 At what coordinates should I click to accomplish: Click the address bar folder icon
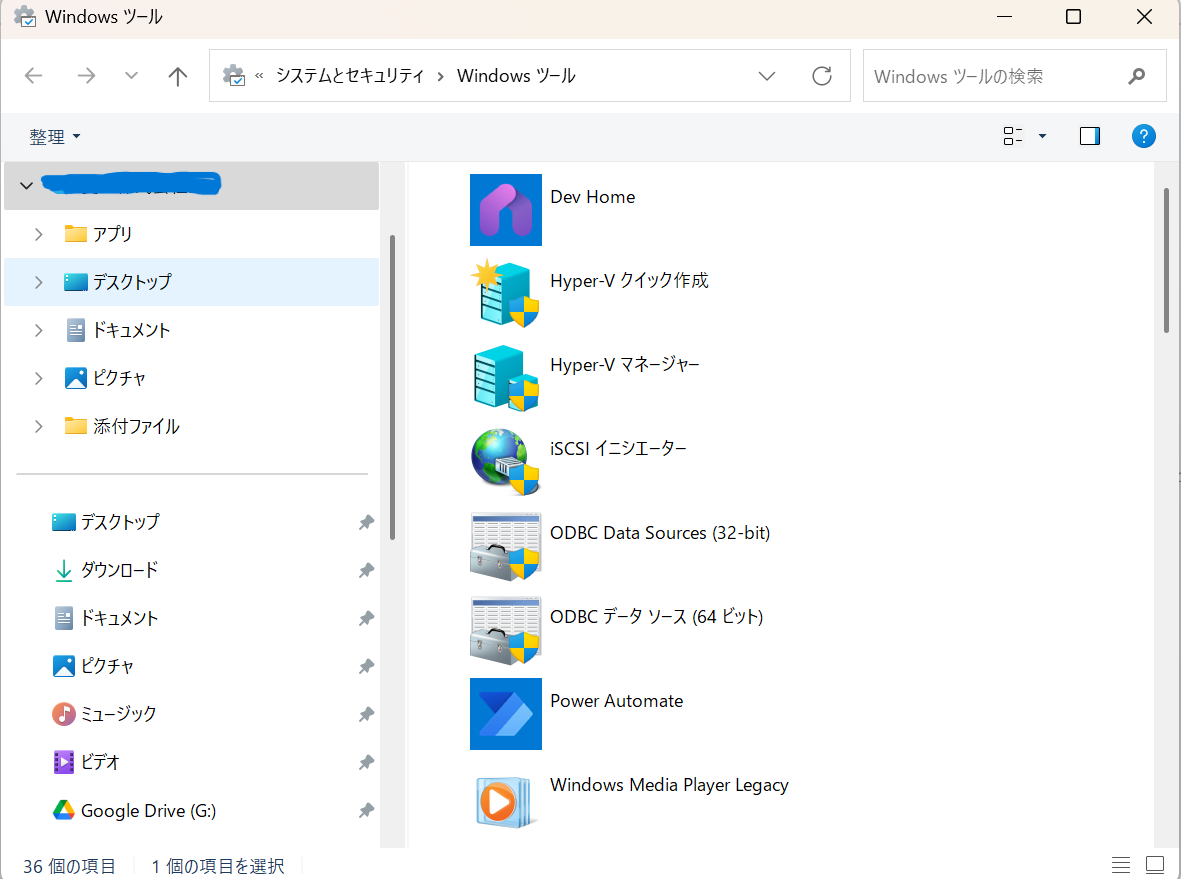click(233, 75)
